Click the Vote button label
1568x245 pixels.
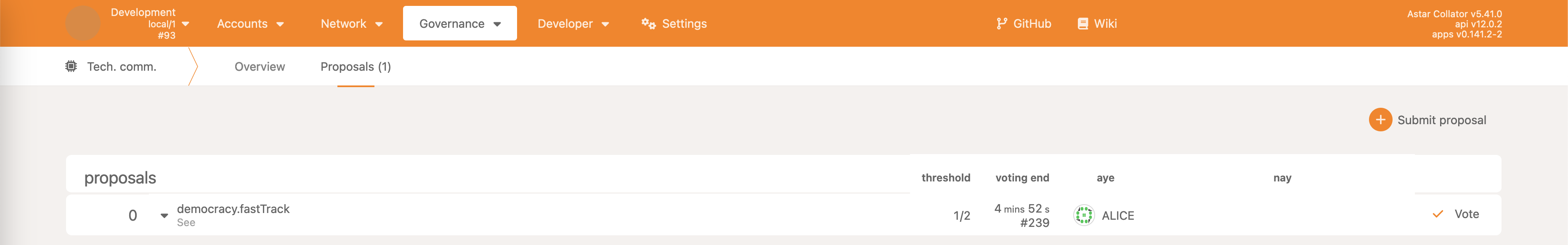(x=1466, y=214)
